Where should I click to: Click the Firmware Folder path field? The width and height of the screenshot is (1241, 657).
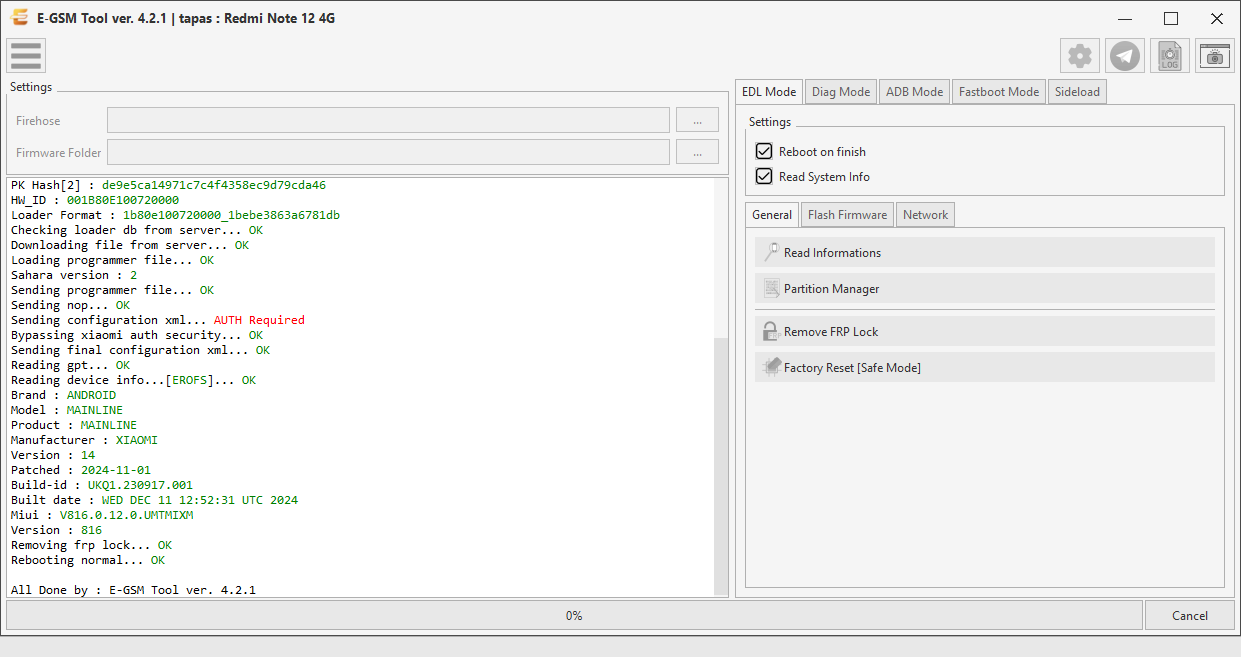[x=388, y=152]
